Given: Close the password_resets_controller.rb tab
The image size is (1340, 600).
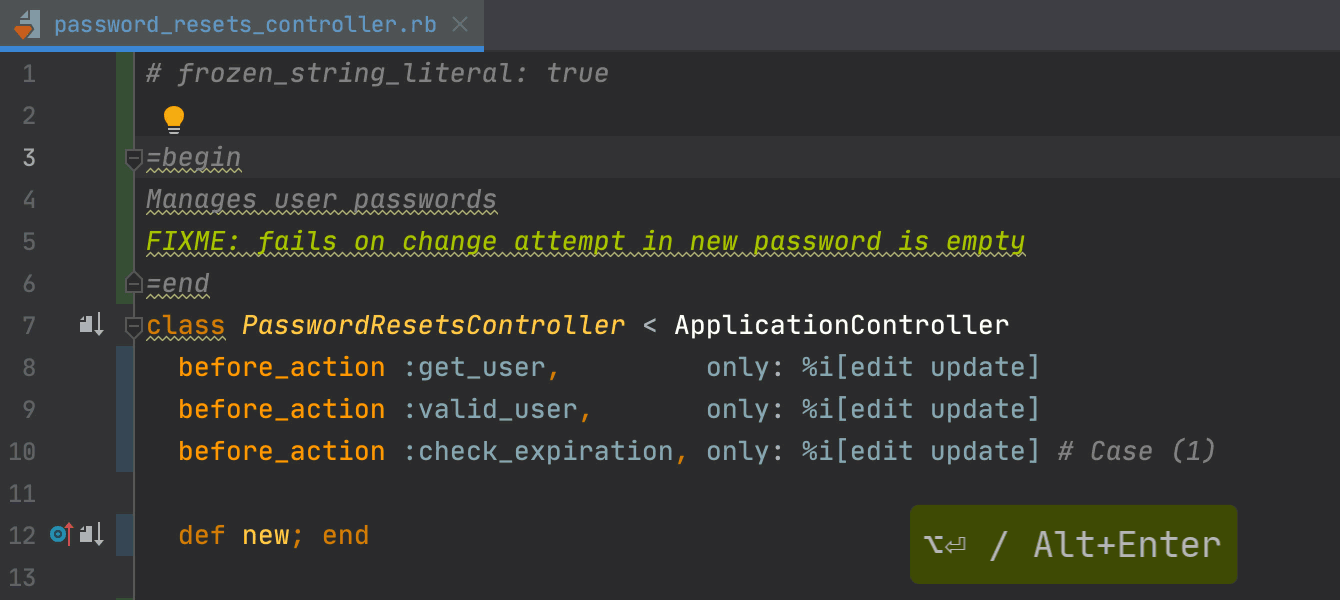Looking at the screenshot, I should click(460, 25).
